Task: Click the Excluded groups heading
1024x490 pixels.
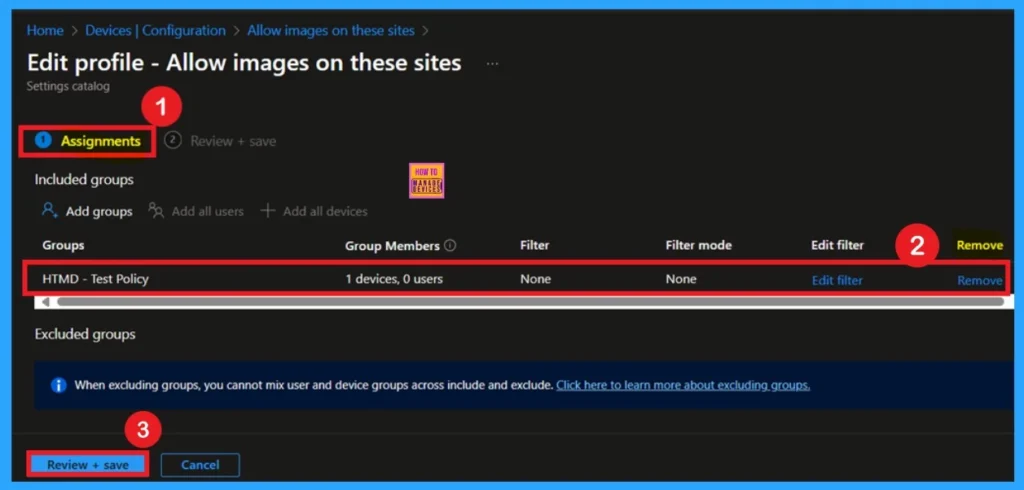Action: pos(85,334)
